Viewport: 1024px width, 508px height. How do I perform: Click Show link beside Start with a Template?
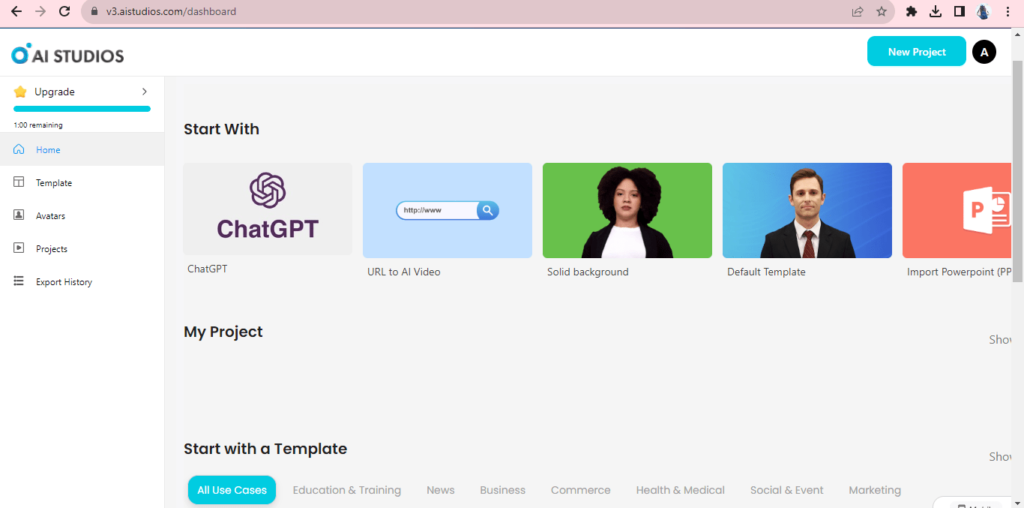[1000, 456]
